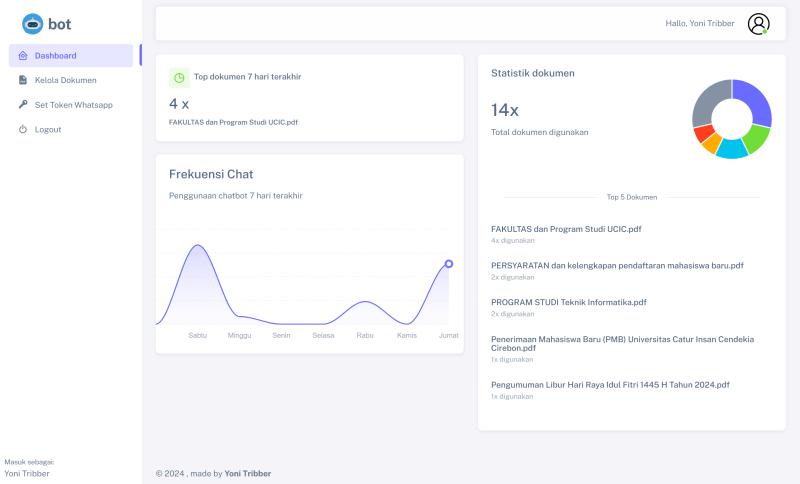800x484 pixels.
Task: Click the green clock icon in top dokumen card
Action: click(x=179, y=77)
